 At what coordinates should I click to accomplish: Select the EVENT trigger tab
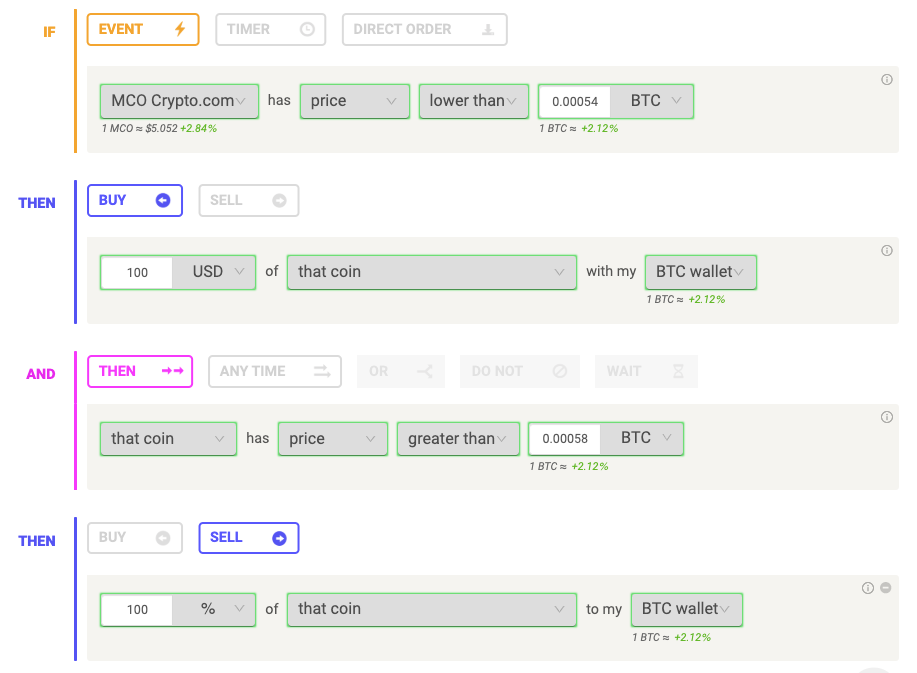point(143,29)
